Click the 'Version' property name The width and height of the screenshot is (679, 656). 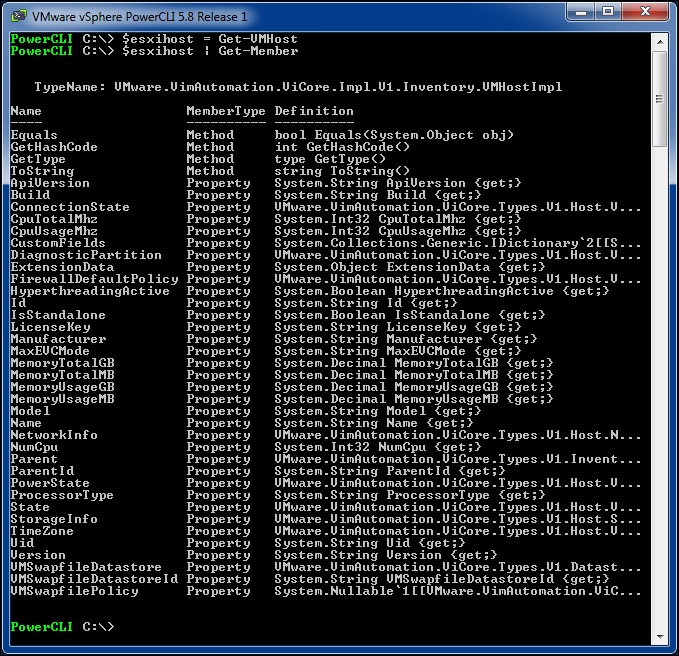38,555
